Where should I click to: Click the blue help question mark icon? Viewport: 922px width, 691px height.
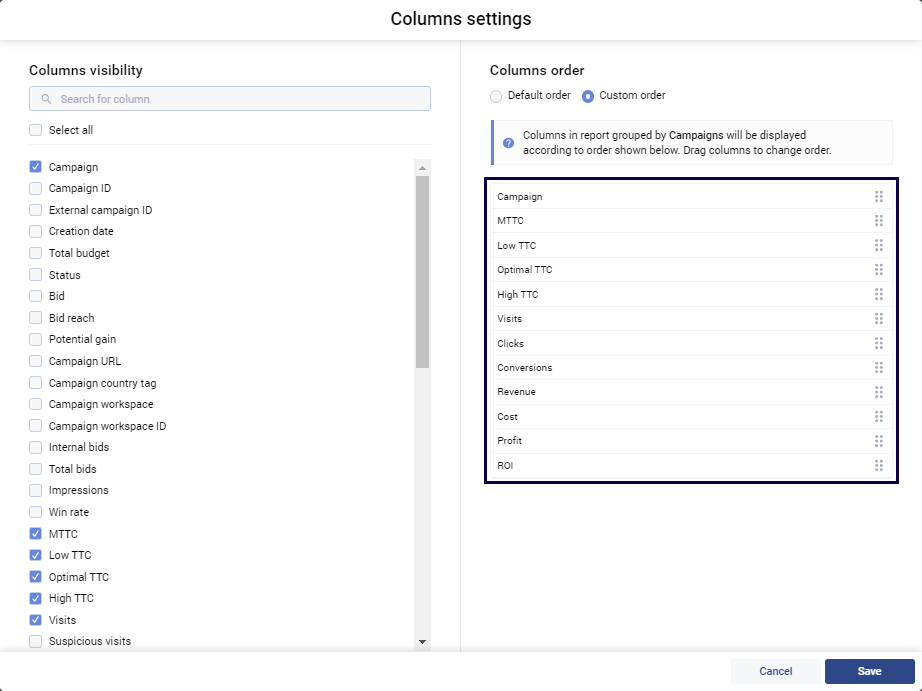[x=508, y=143]
